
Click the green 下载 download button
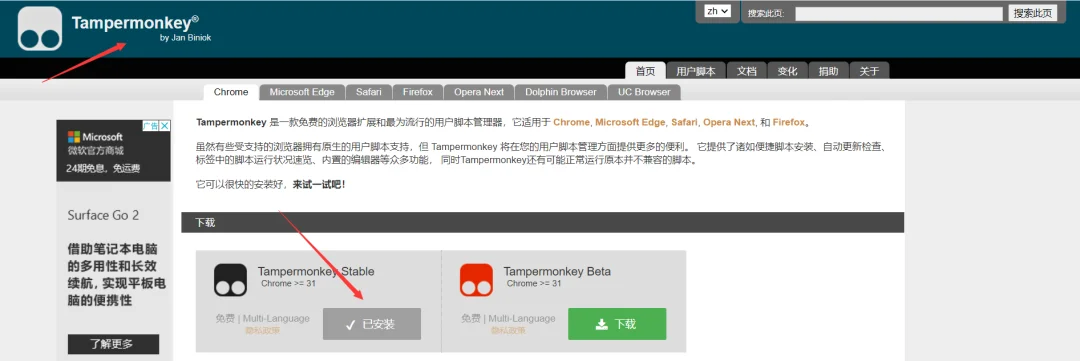click(x=617, y=324)
